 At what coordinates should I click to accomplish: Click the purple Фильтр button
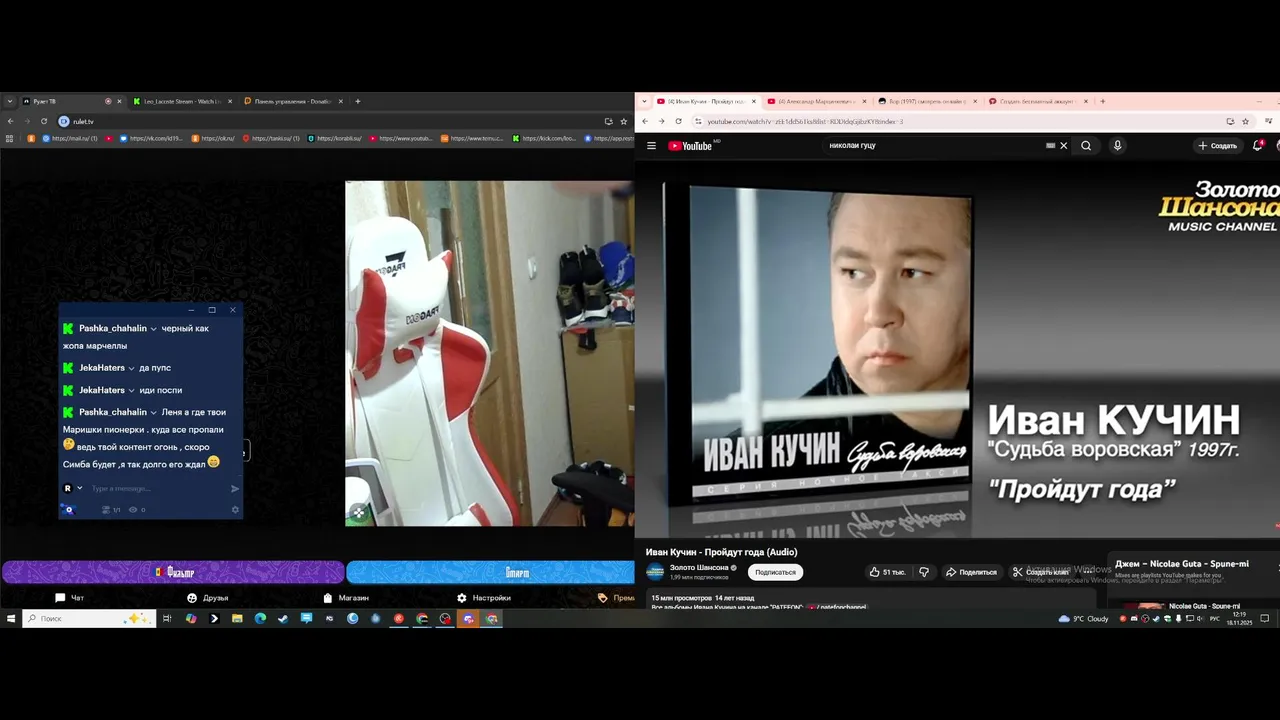point(173,572)
